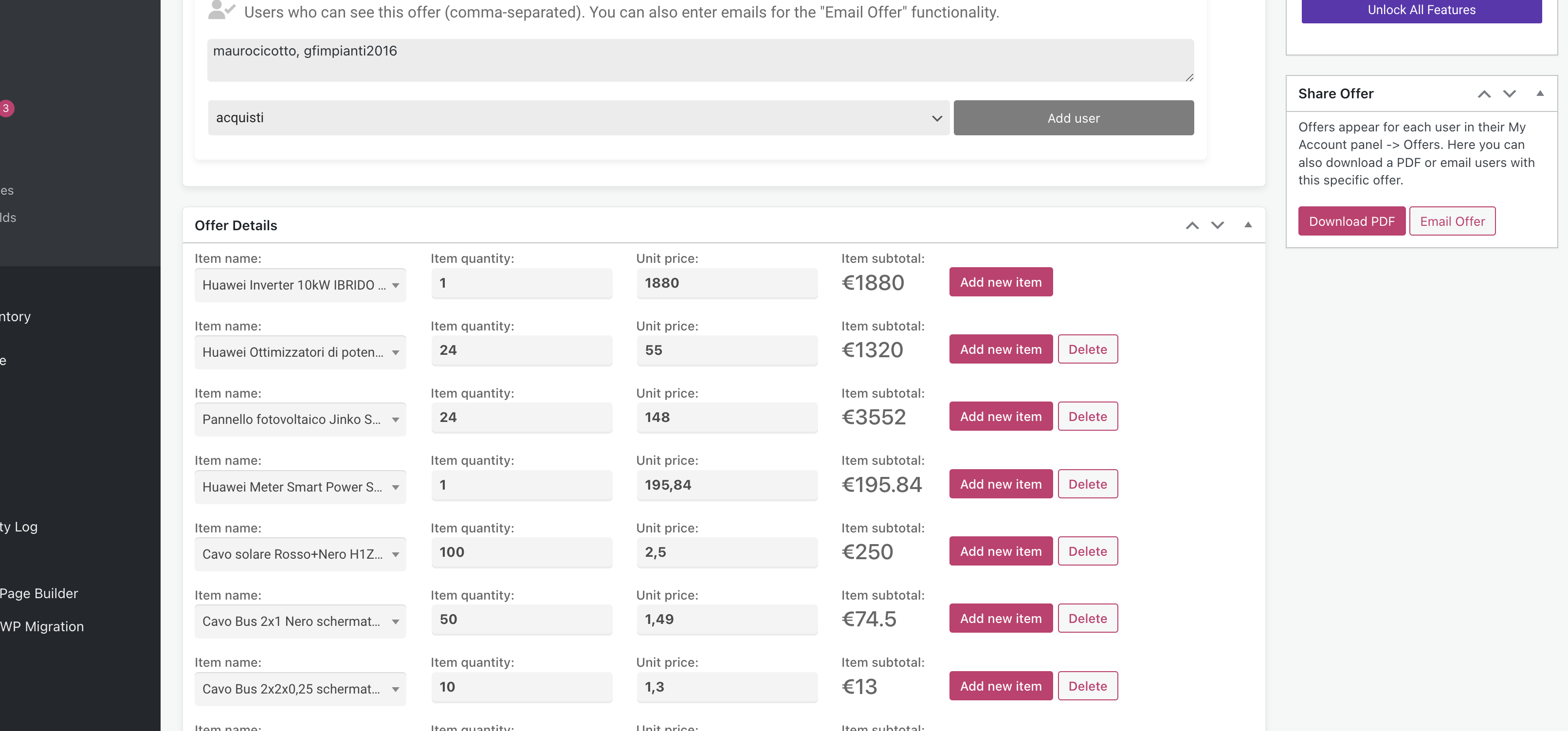Collapse the Share Offer panel
This screenshot has width=1568, height=731.
[1540, 94]
